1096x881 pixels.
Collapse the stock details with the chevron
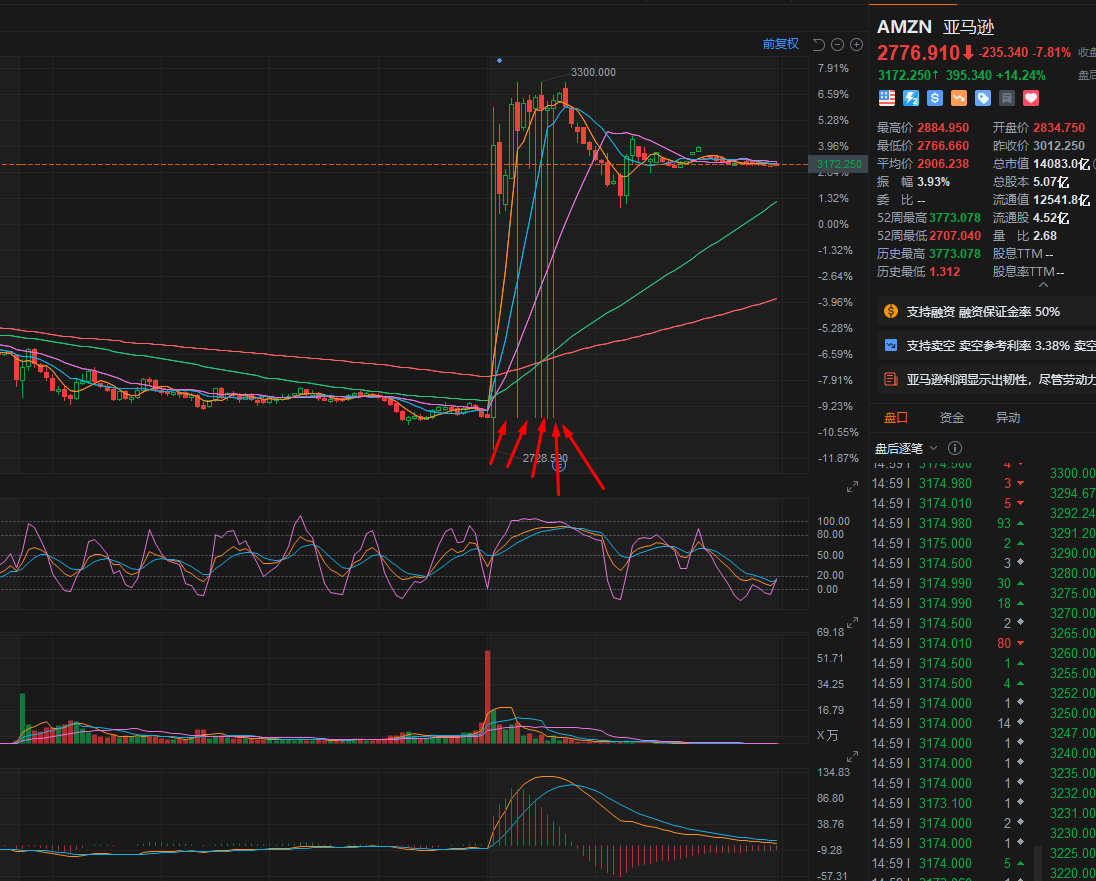pos(1042,285)
